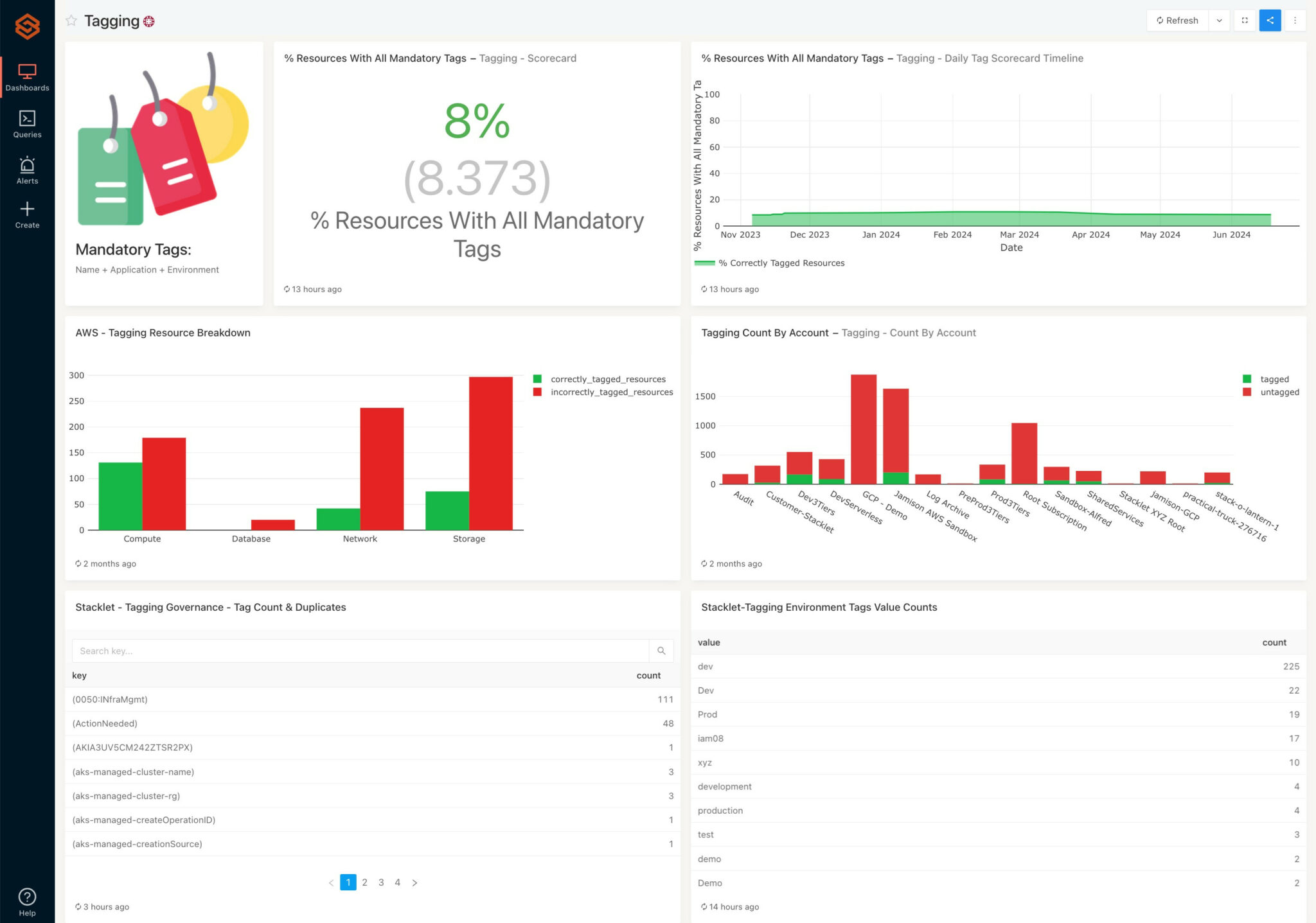Screen dimensions: 1316x923
Task: Click the Refresh button
Action: [x=1177, y=21]
